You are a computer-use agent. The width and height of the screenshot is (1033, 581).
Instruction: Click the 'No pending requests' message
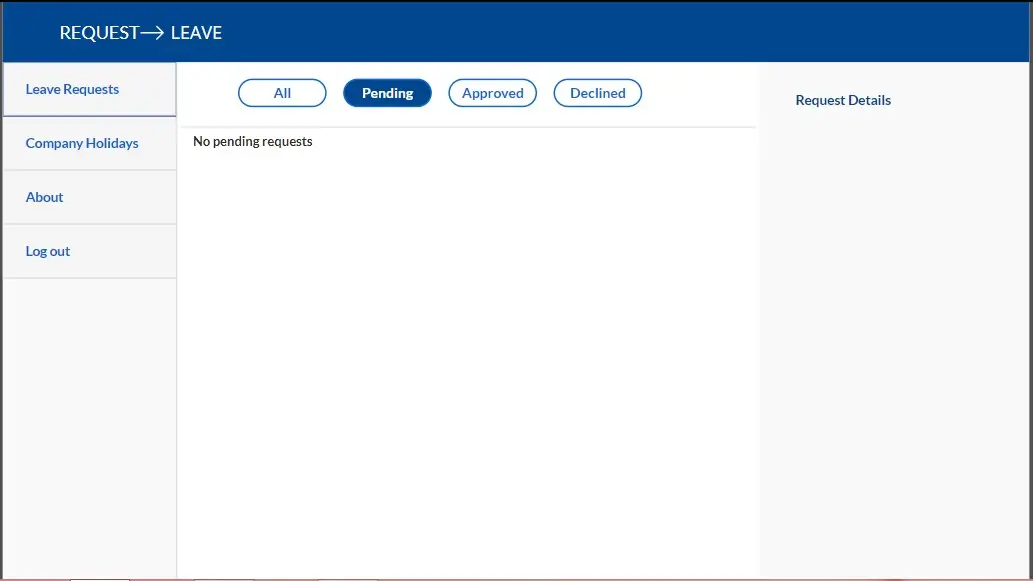point(252,142)
